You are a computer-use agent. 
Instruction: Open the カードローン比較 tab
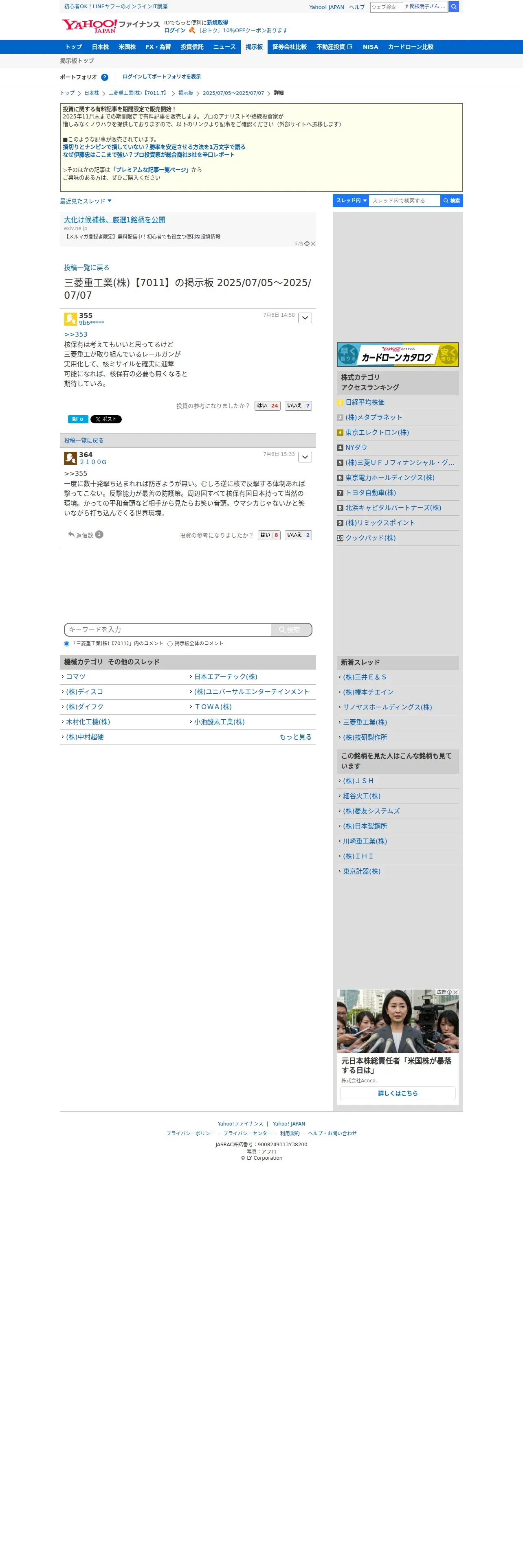(x=411, y=47)
